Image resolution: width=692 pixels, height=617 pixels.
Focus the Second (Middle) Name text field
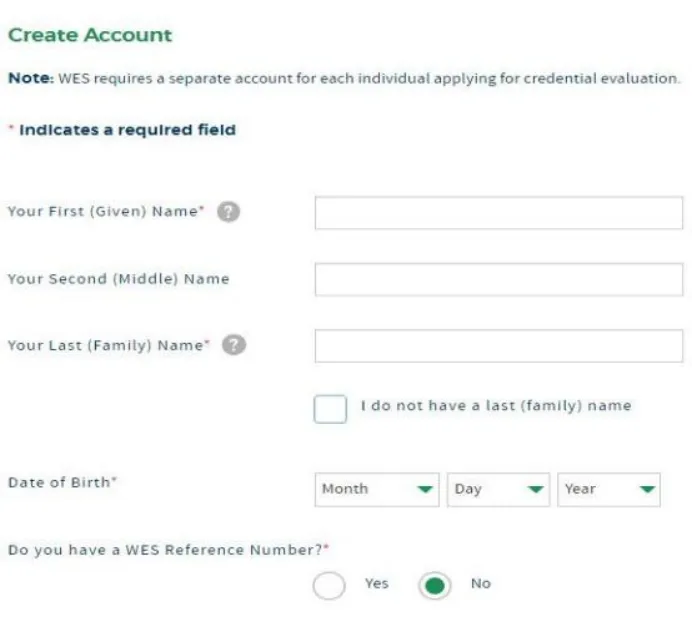[499, 279]
